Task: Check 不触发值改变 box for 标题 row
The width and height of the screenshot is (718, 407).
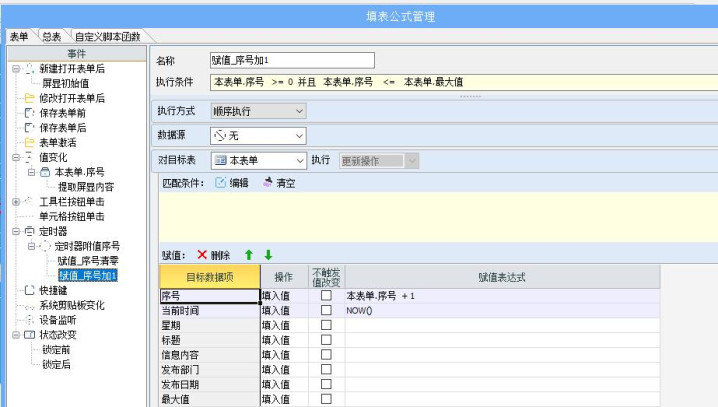Action: pyautogui.click(x=326, y=340)
